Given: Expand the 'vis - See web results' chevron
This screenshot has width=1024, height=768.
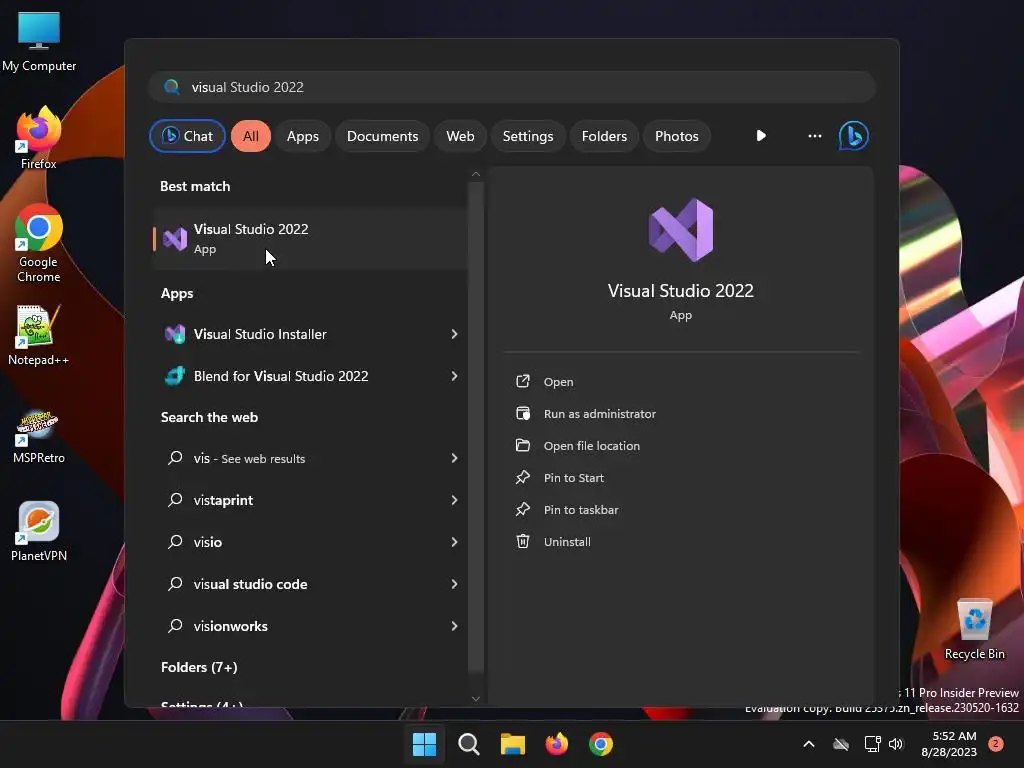Looking at the screenshot, I should click(455, 458).
